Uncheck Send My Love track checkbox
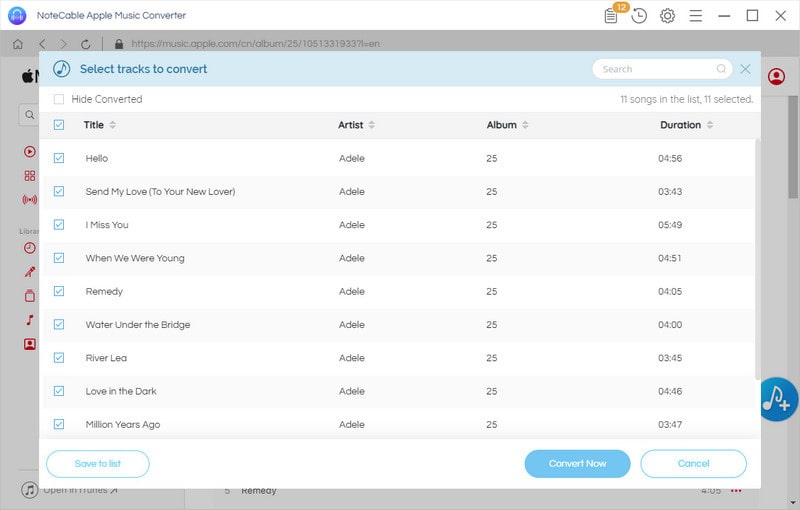 (59, 191)
